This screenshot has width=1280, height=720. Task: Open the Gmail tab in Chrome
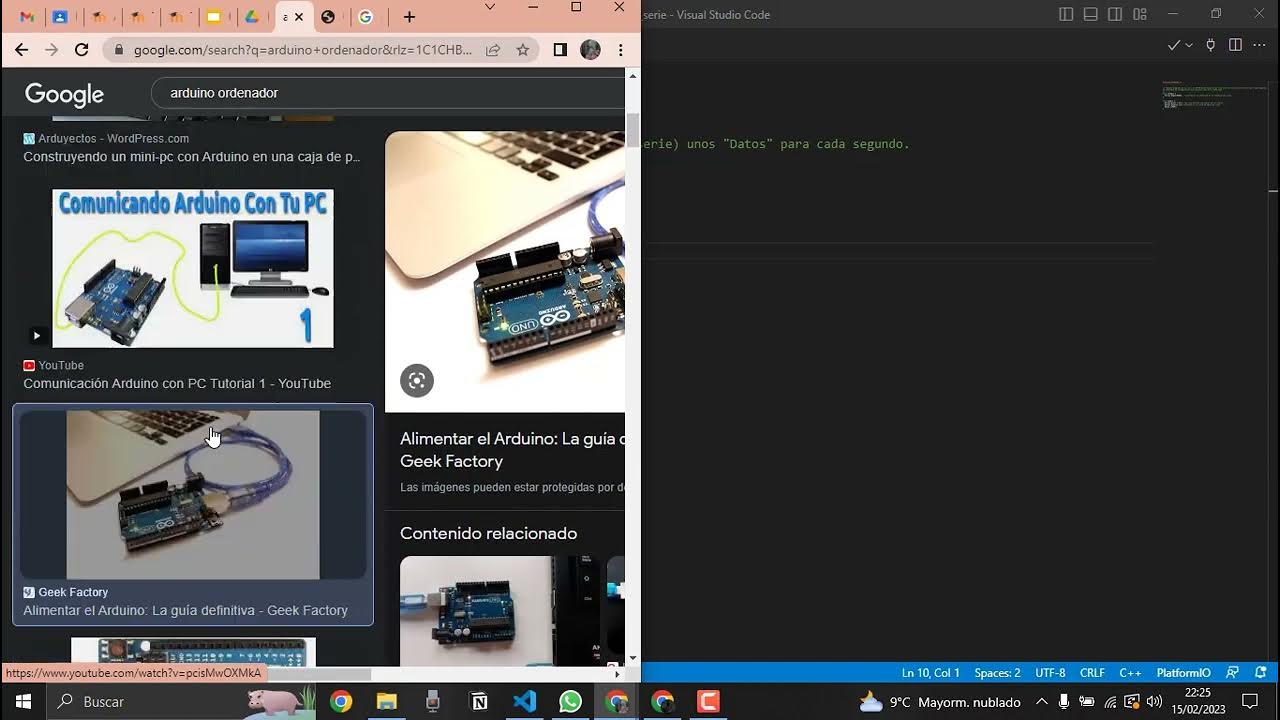[27, 17]
